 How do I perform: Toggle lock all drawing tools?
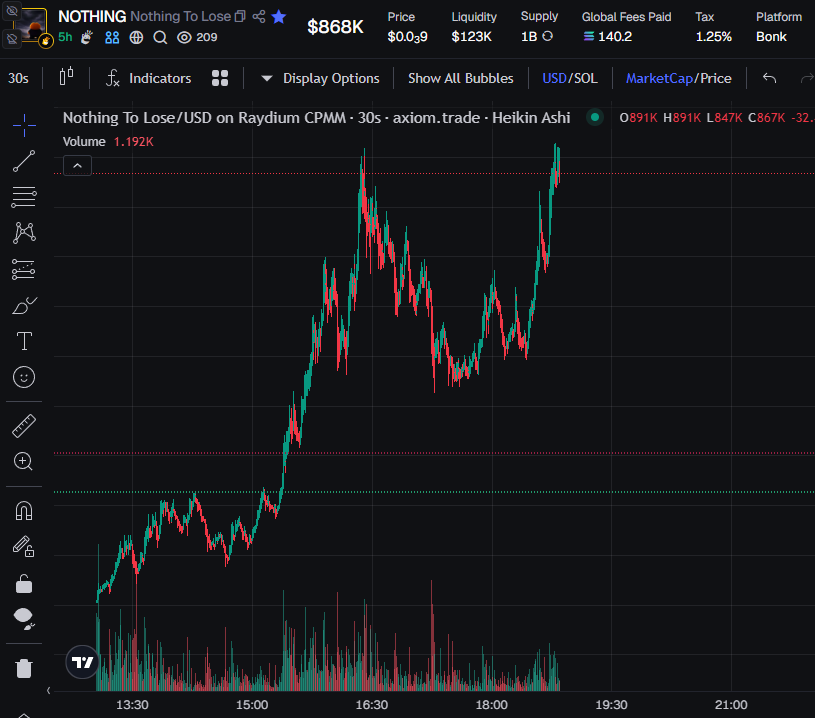24,584
